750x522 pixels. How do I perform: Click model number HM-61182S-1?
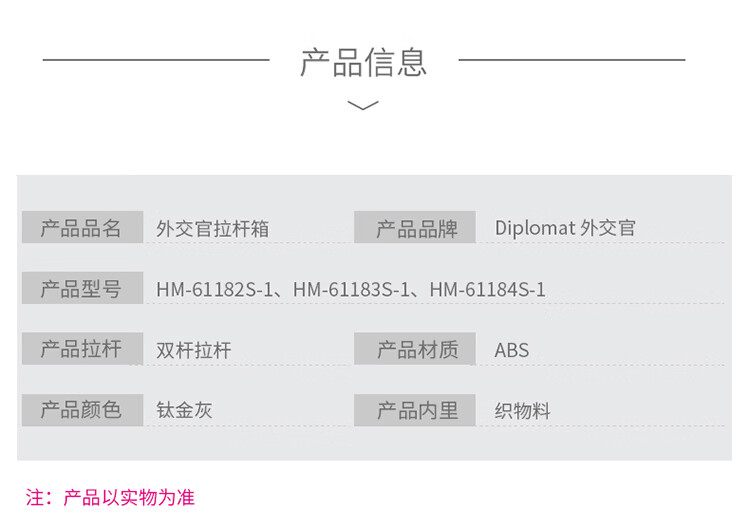pyautogui.click(x=218, y=290)
